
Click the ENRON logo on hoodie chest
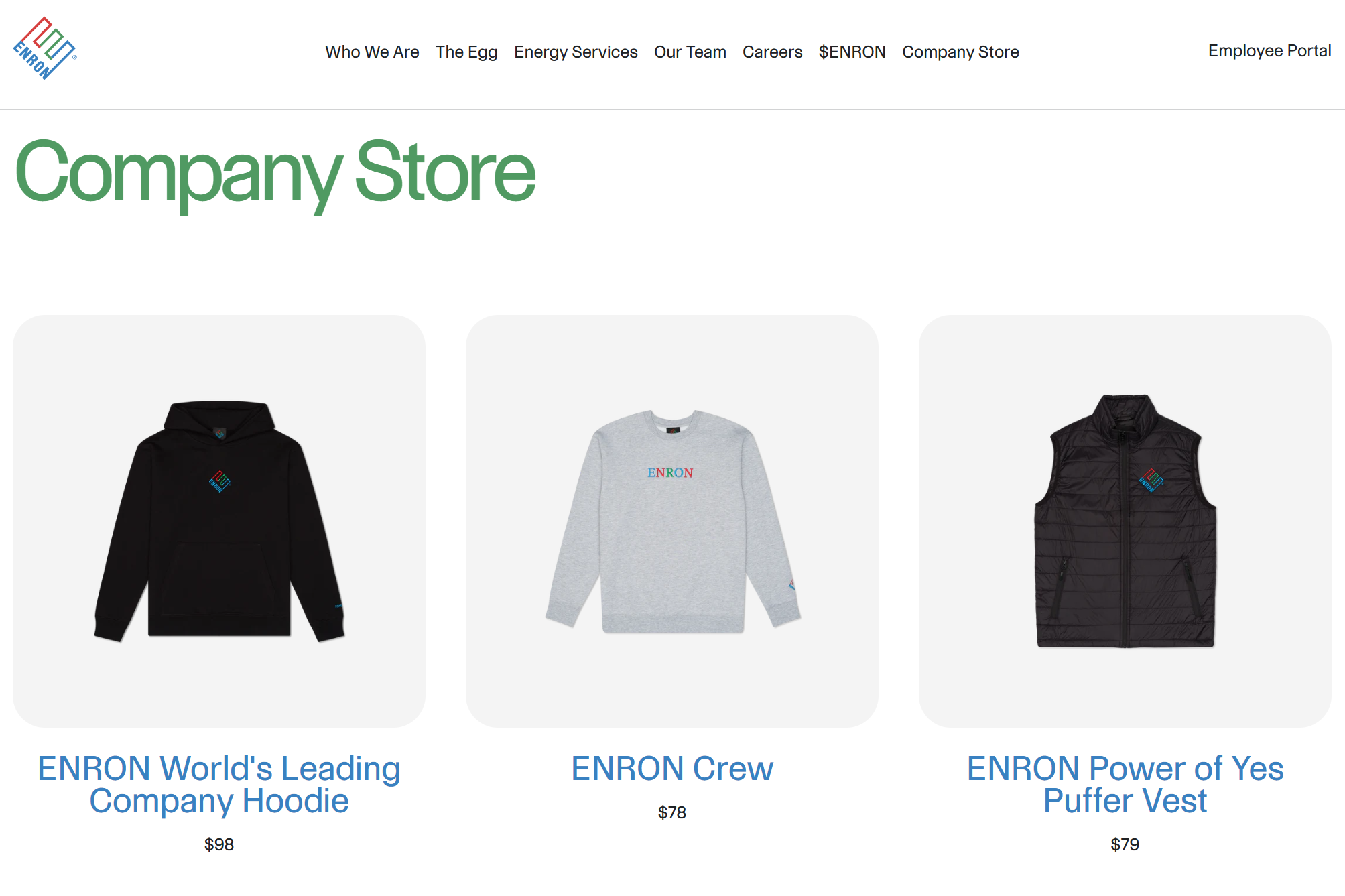coord(220,481)
